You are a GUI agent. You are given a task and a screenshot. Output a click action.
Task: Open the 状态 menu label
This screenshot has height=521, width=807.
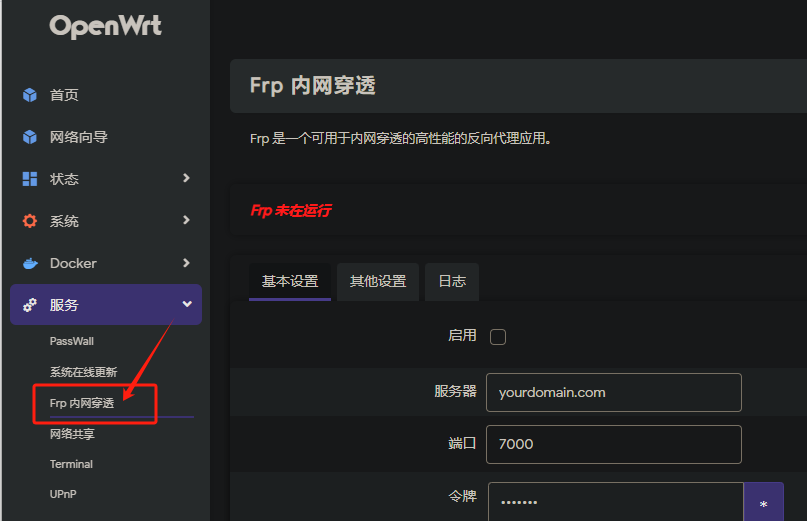click(64, 179)
